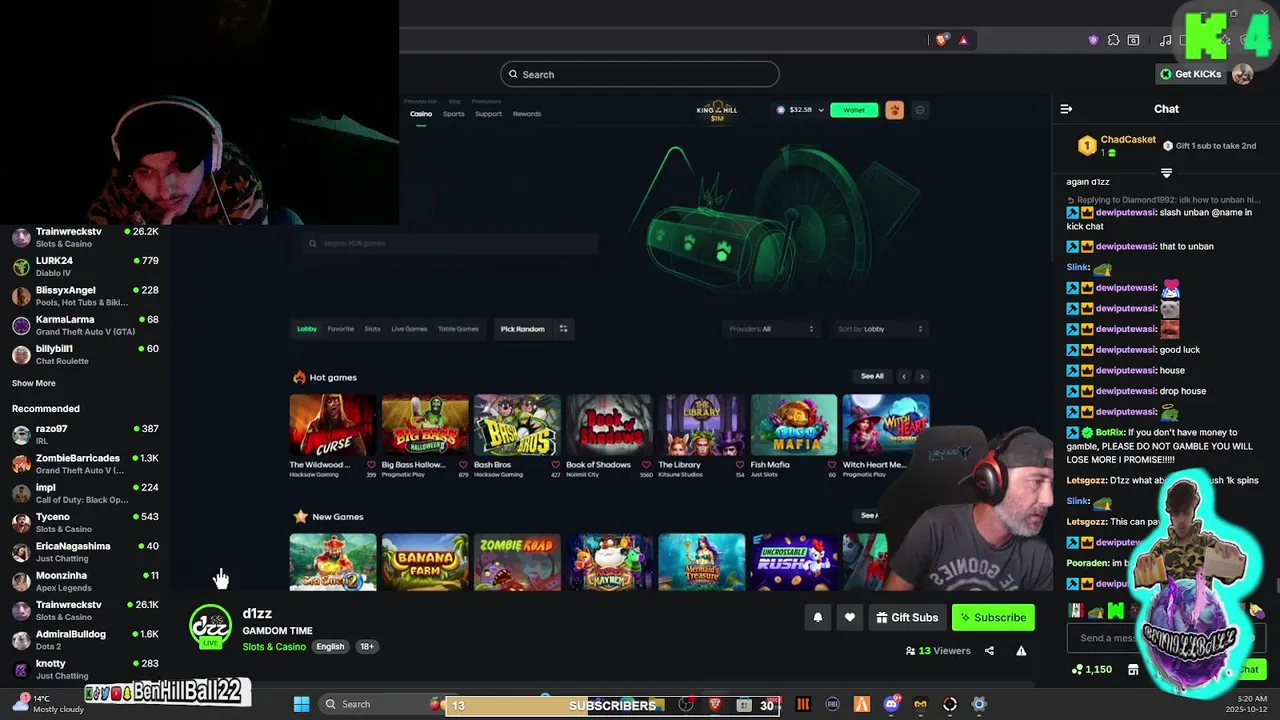This screenshot has height=720, width=1280.
Task: Click the 1,150 channel points icon
Action: [x=1077, y=669]
